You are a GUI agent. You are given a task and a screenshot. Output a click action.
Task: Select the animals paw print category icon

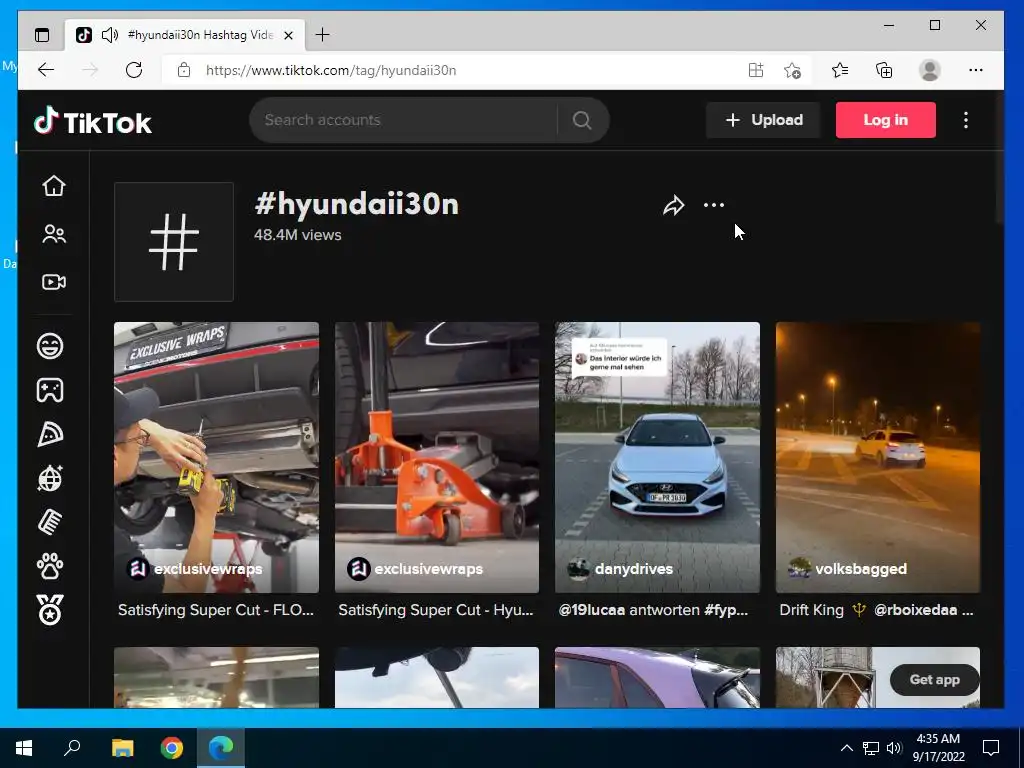[50, 566]
